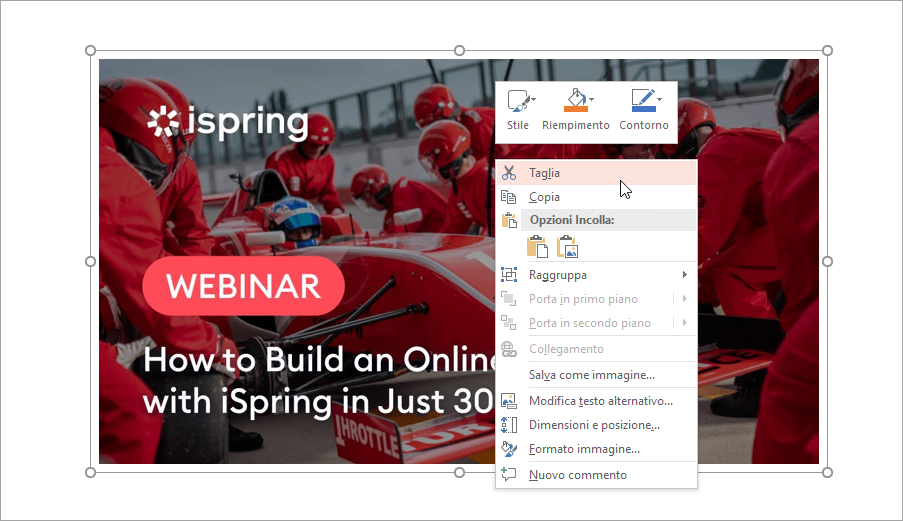Open Dimensioni e posizione...

[594, 425]
